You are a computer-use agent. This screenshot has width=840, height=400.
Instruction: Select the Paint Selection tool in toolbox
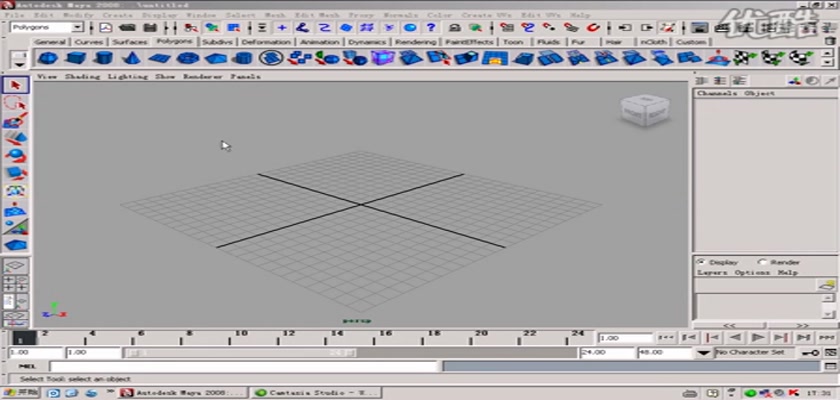[16, 121]
